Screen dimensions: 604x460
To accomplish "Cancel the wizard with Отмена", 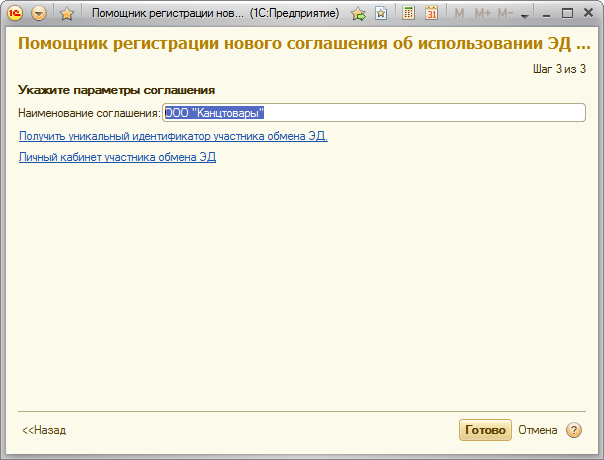I will tap(538, 430).
